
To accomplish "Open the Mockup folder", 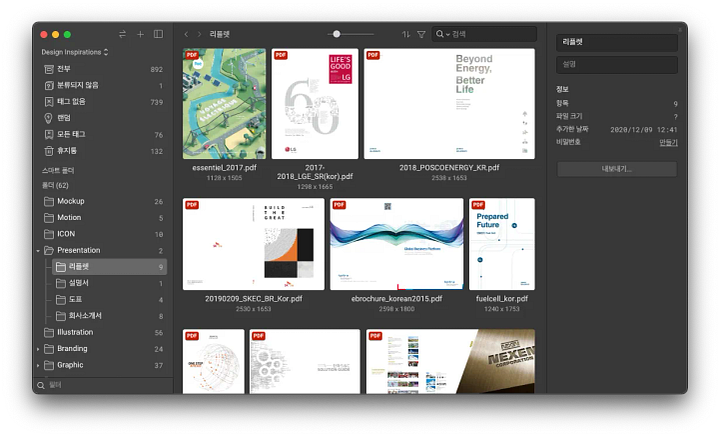I will tap(103, 201).
